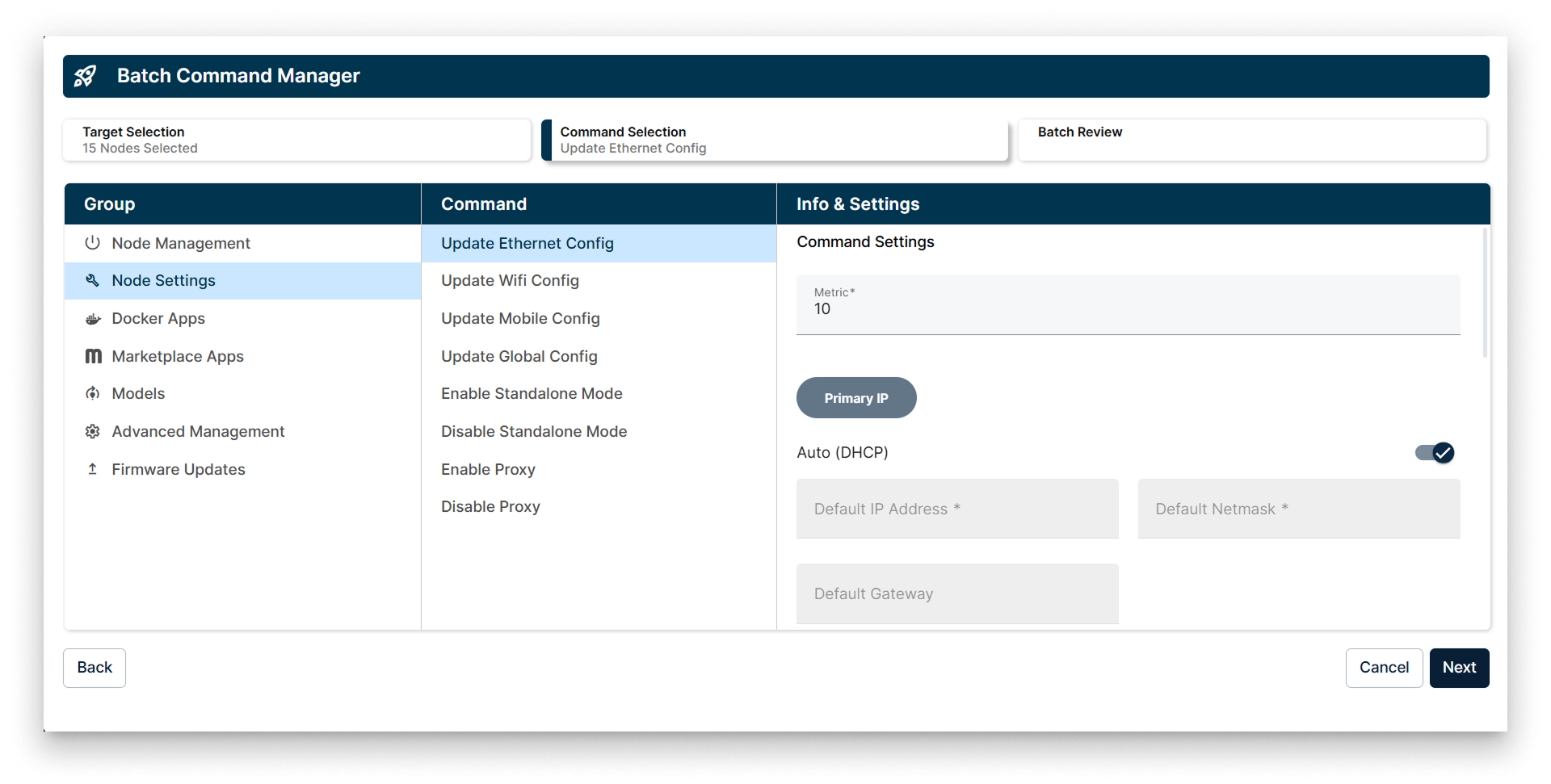Click the rocket icon in the header
This screenshot has height=784, width=1551.
point(86,76)
